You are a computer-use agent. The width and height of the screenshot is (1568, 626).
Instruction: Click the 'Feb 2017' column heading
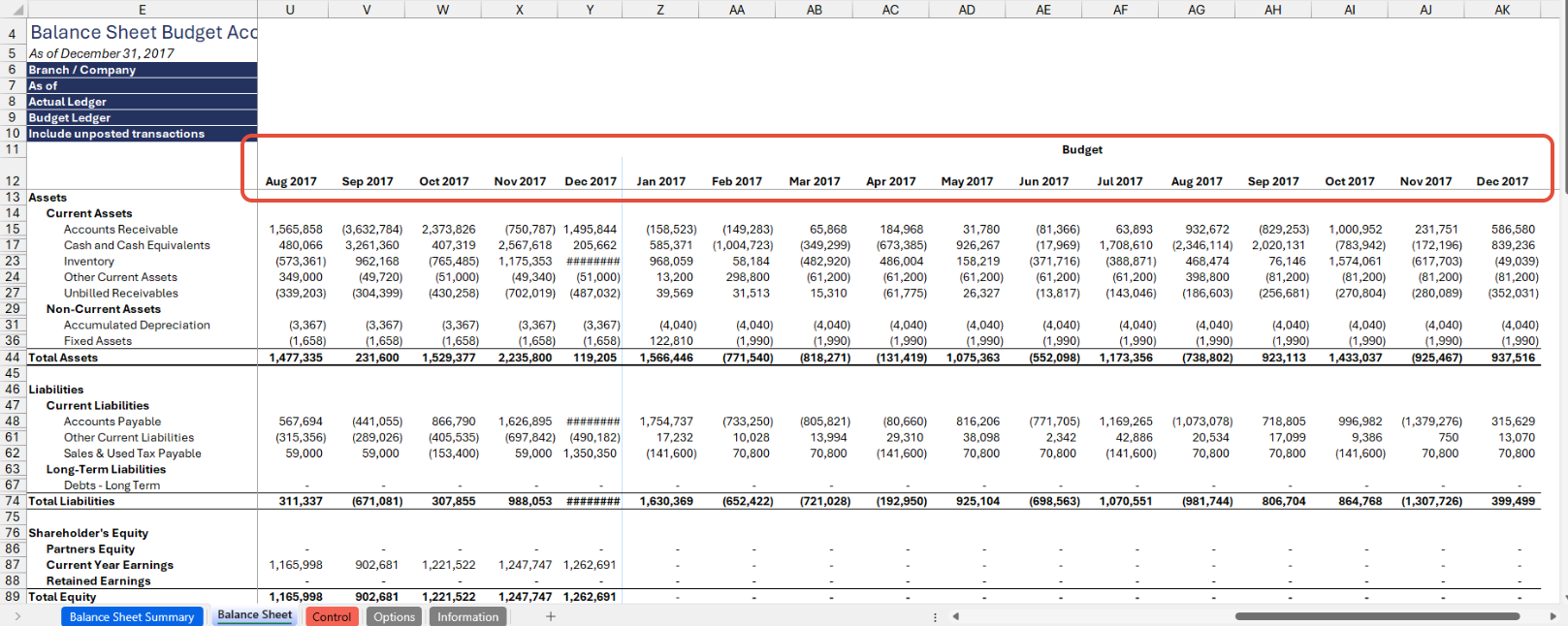pos(737,181)
